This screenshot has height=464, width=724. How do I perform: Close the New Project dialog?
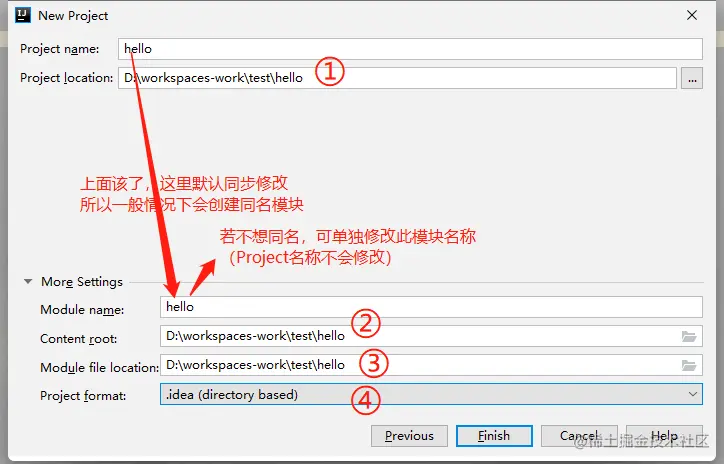692,15
